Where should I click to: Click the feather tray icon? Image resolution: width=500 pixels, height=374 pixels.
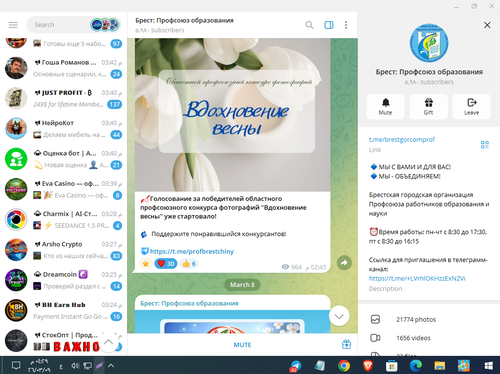[x=99, y=366]
